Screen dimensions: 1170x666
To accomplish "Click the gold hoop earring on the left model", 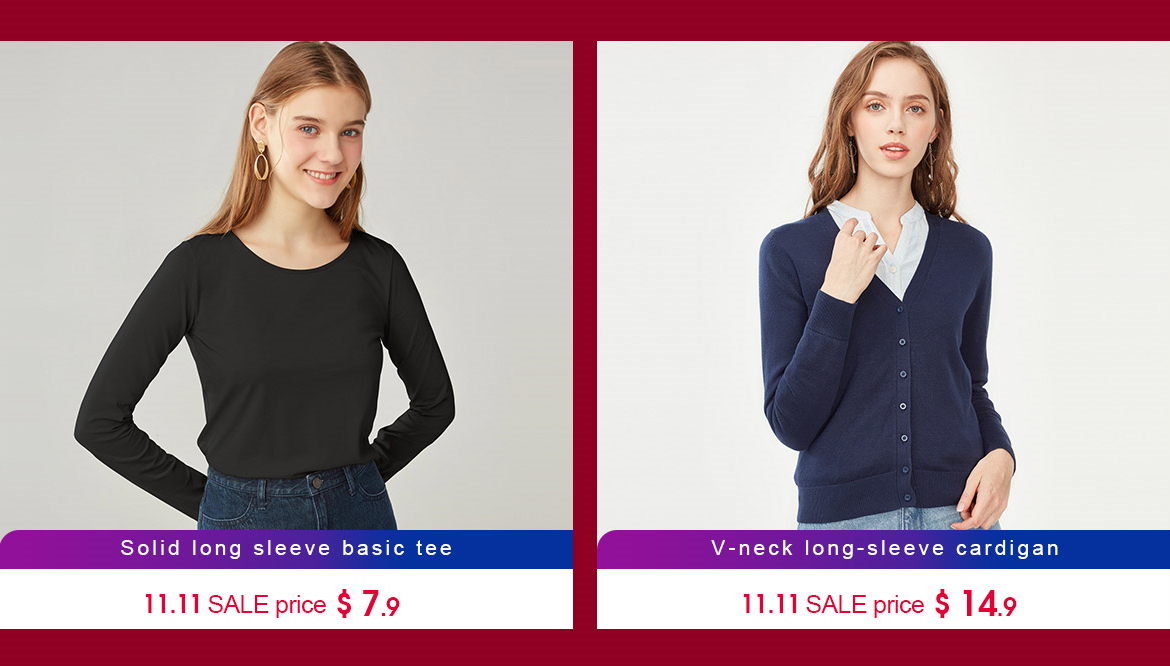I will tap(261, 161).
